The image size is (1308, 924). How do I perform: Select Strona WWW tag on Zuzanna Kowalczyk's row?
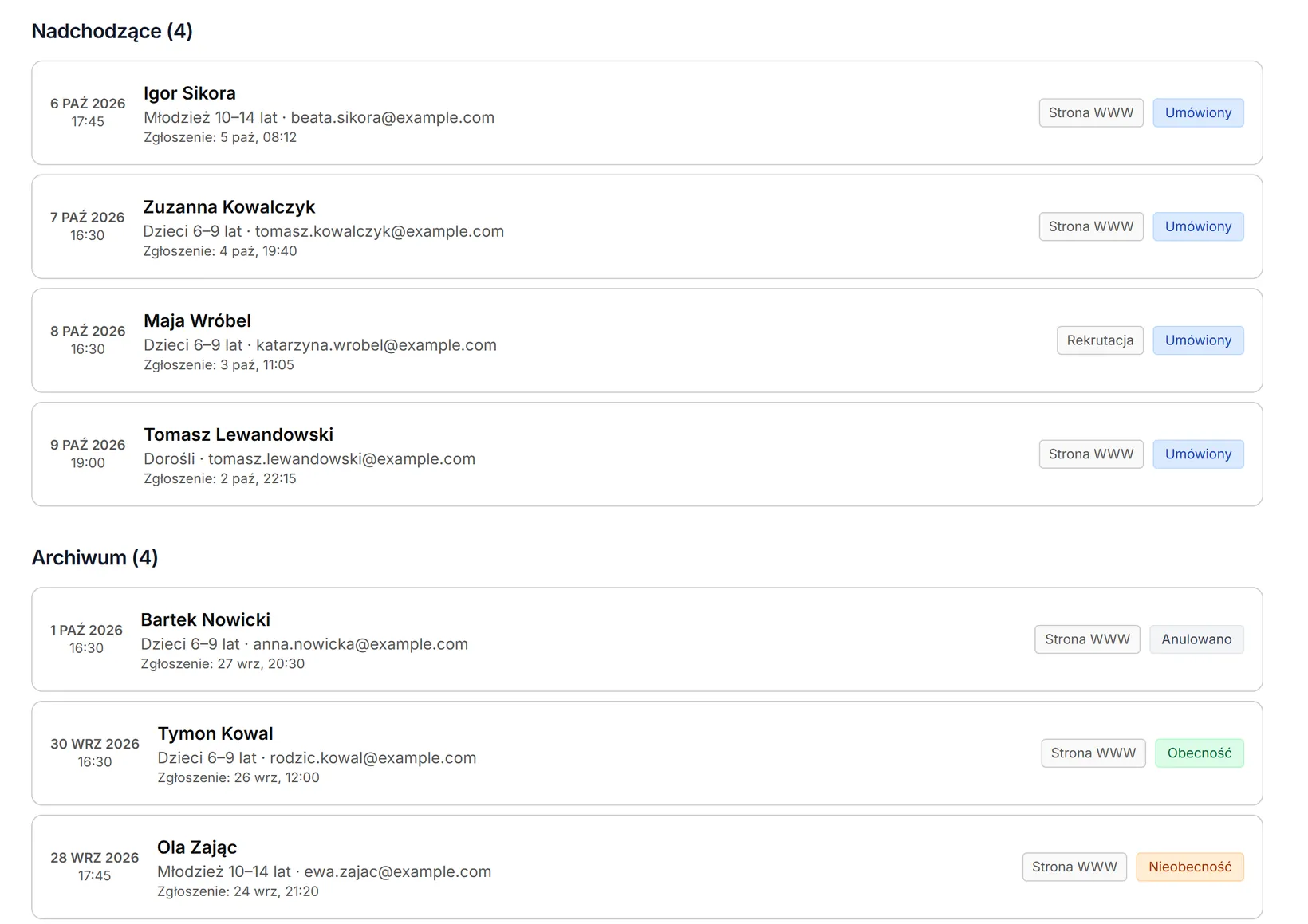point(1091,226)
